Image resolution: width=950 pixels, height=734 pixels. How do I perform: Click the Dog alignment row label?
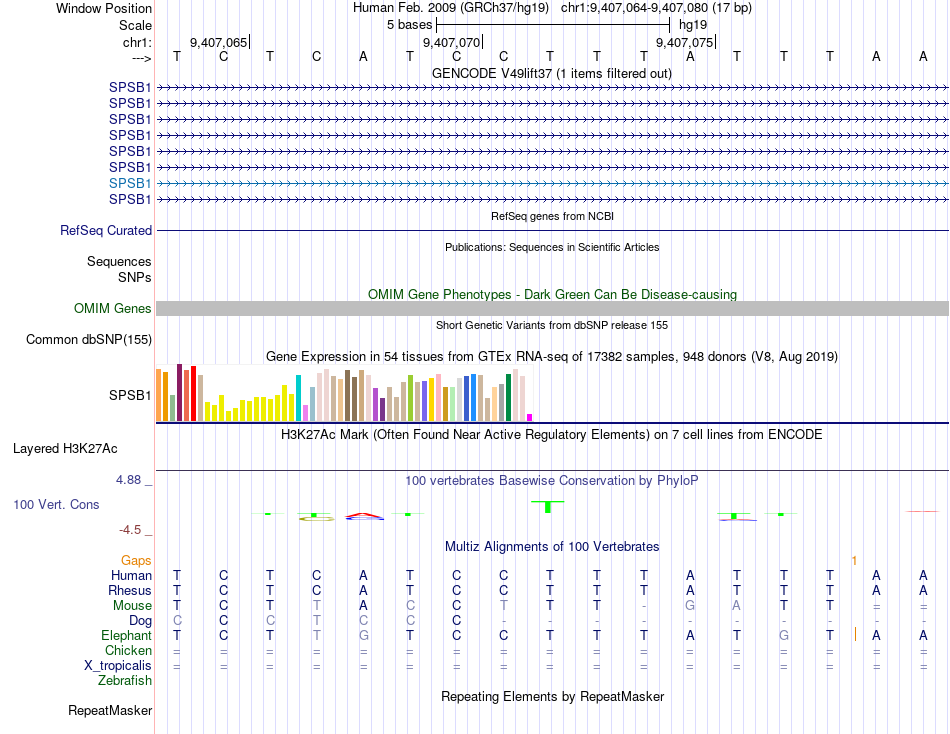point(140,621)
